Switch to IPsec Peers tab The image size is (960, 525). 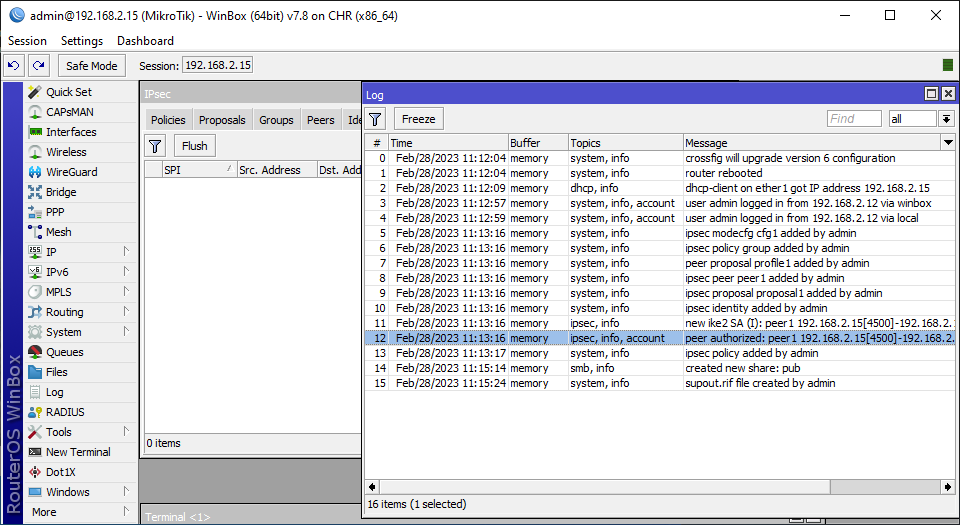tap(321, 120)
